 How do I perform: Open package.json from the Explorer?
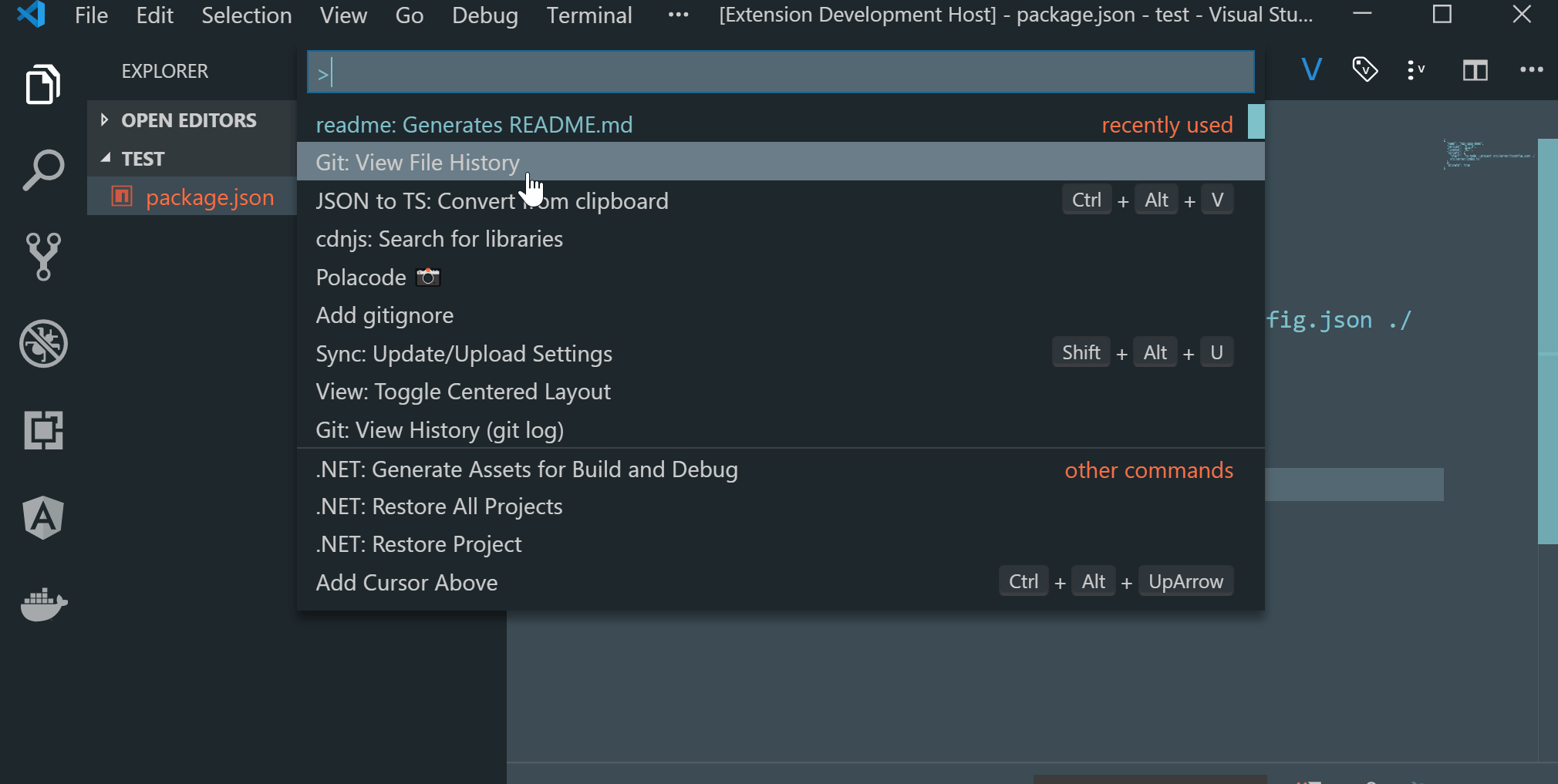[x=210, y=197]
